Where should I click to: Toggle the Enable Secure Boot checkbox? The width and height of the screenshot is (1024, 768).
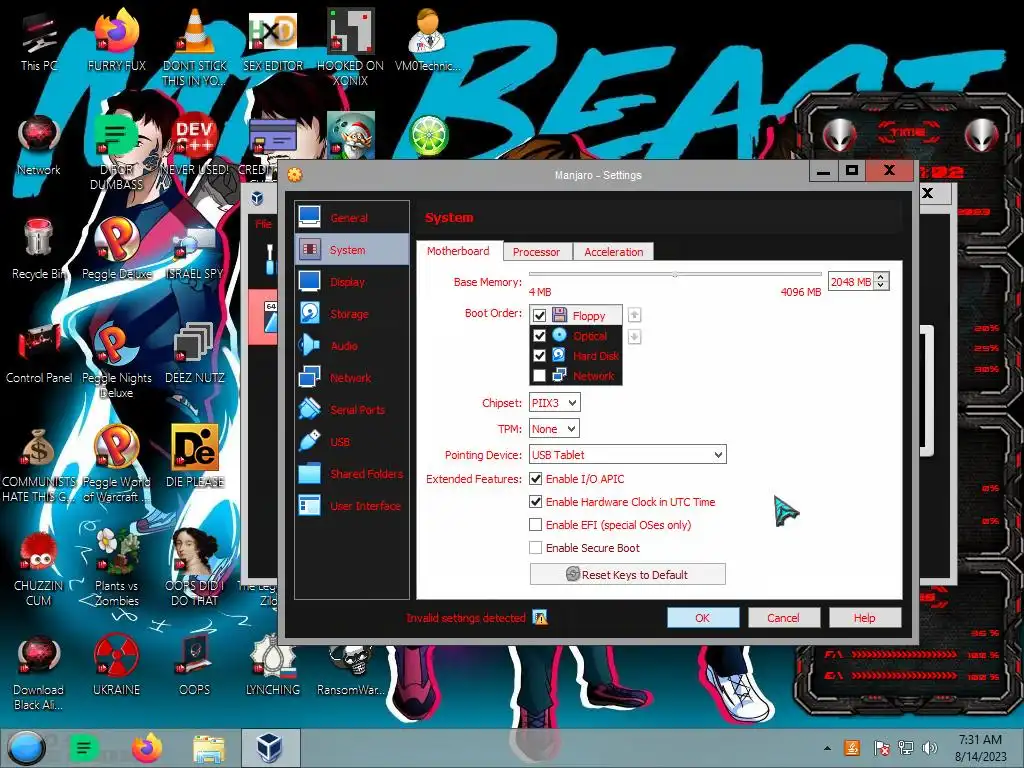(536, 547)
